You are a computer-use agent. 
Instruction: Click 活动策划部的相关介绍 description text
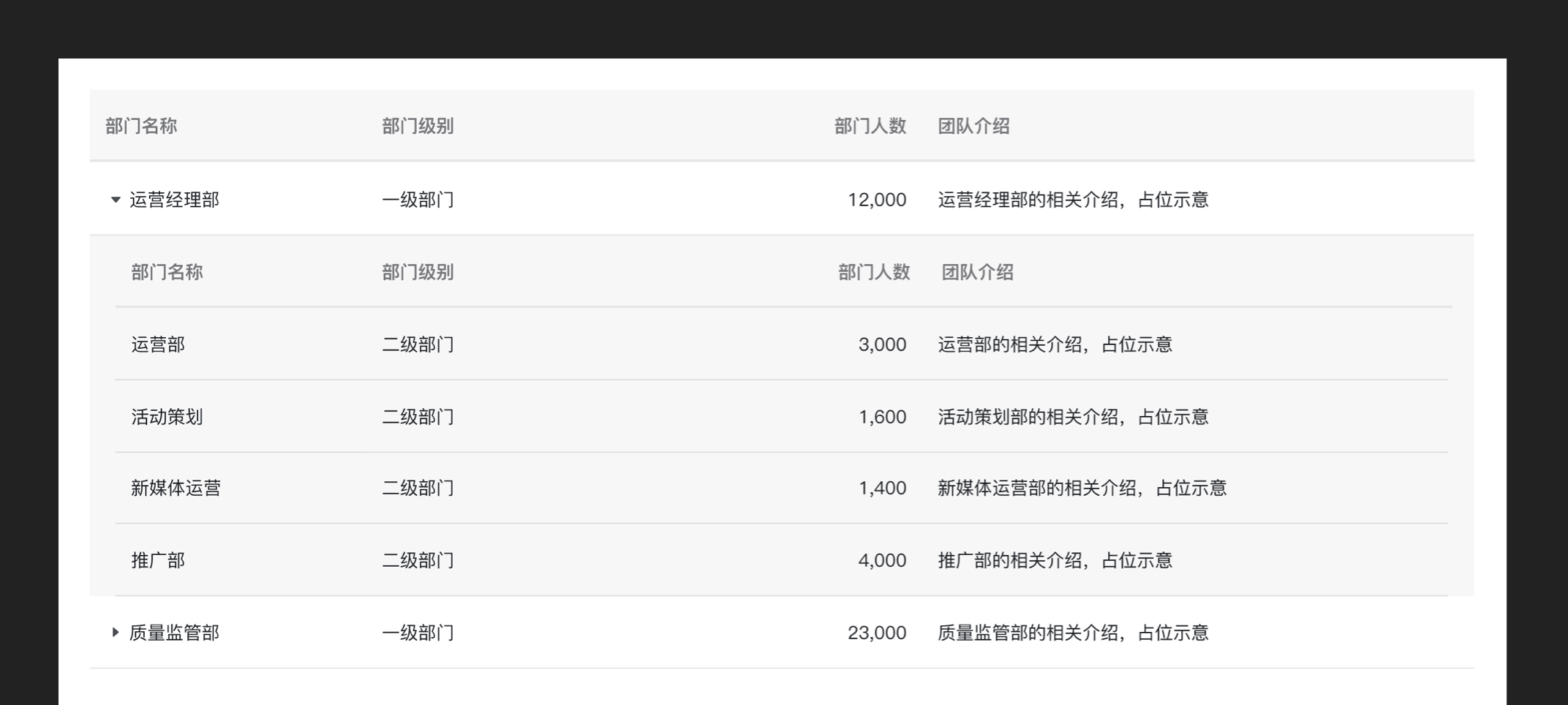(x=1073, y=417)
